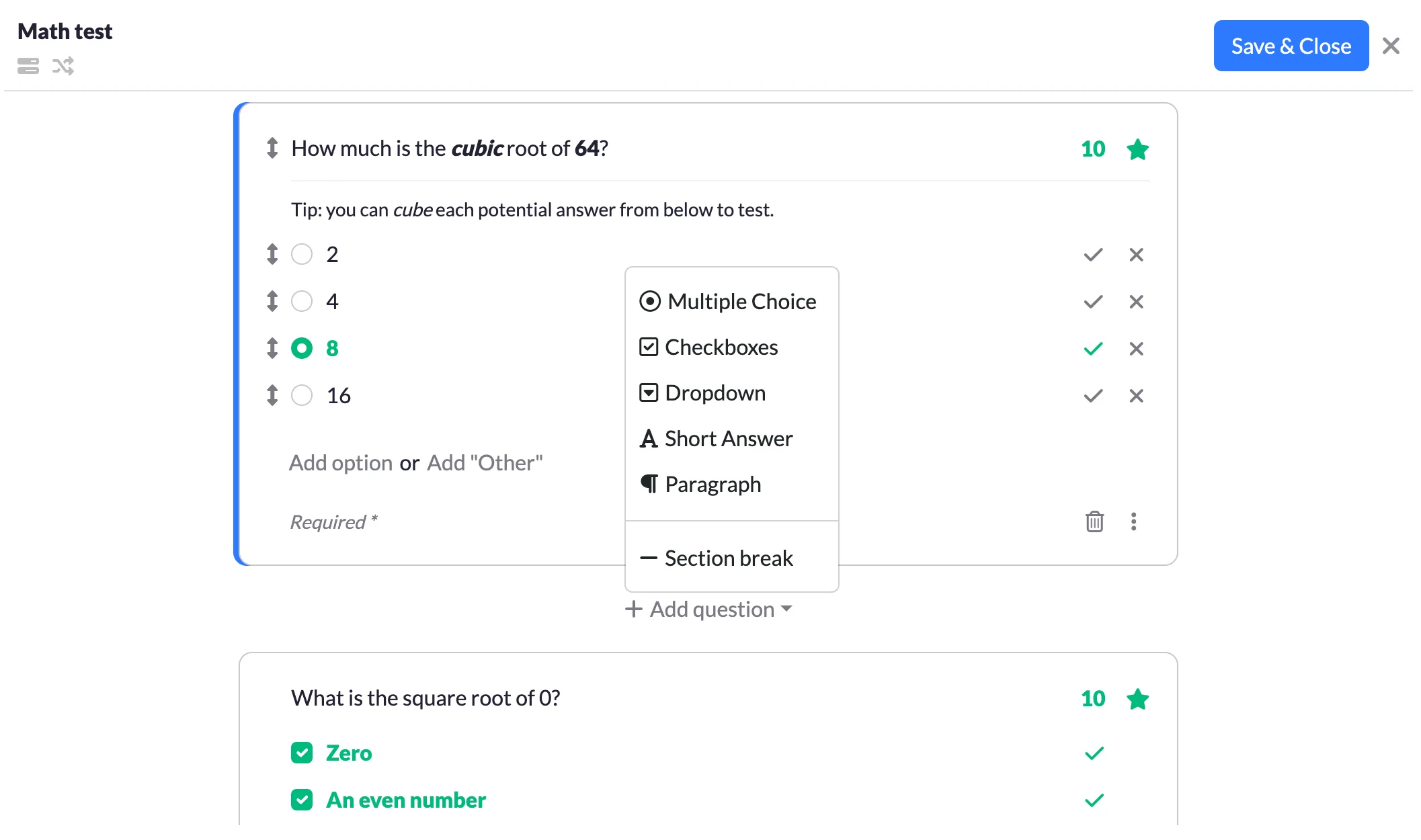The width and height of the screenshot is (1421, 840).
Task: Expand the Add question dropdown arrow
Action: [x=787, y=610]
